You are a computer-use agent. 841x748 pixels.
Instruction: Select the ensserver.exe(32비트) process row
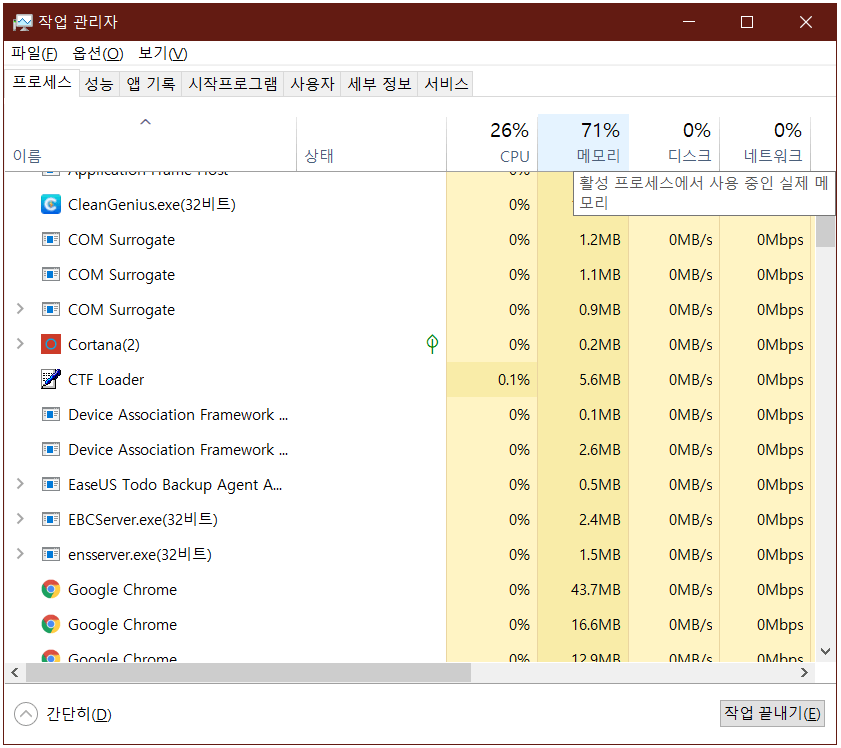click(140, 554)
